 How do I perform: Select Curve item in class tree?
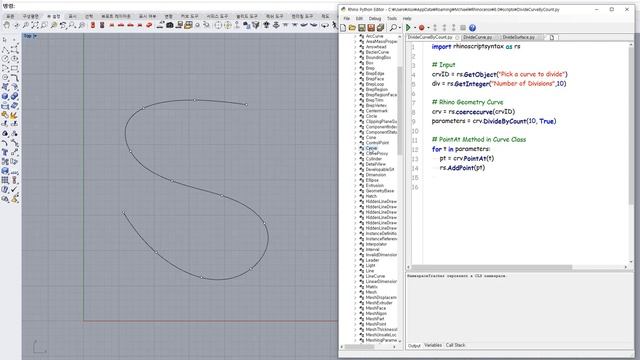tap(371, 148)
